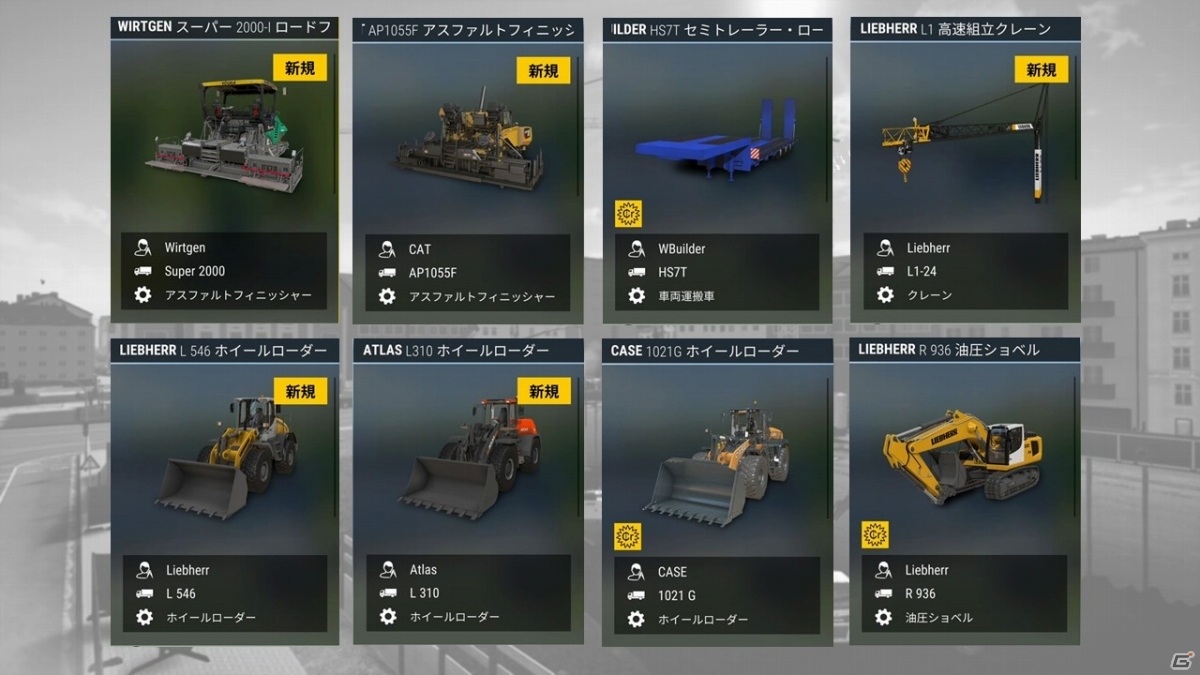Select the 新規 badge on the Liebherr L1 crane card
Viewport: 1200px width, 675px height.
[1041, 69]
